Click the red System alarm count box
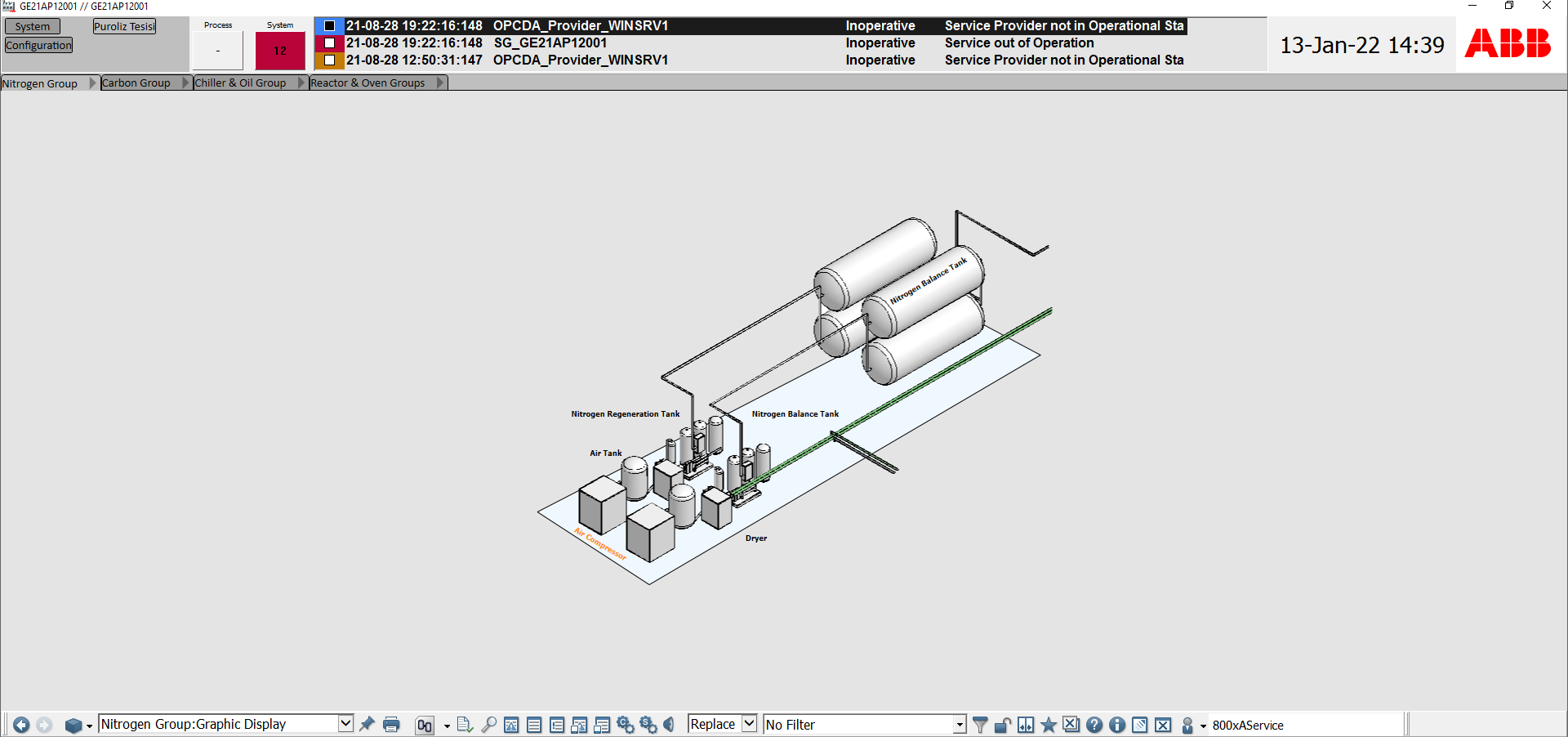The image size is (1568, 737). tap(279, 51)
